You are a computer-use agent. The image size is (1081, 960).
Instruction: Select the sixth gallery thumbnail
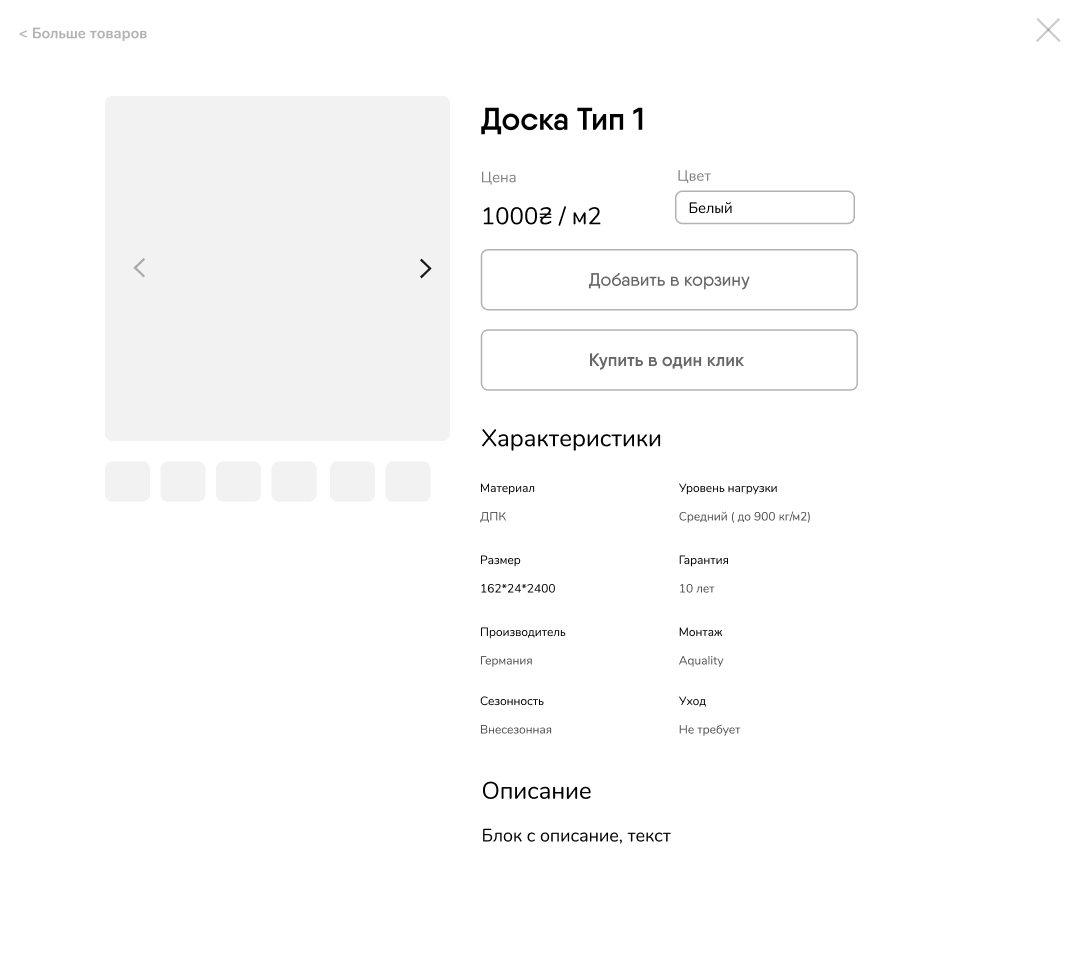coord(408,482)
